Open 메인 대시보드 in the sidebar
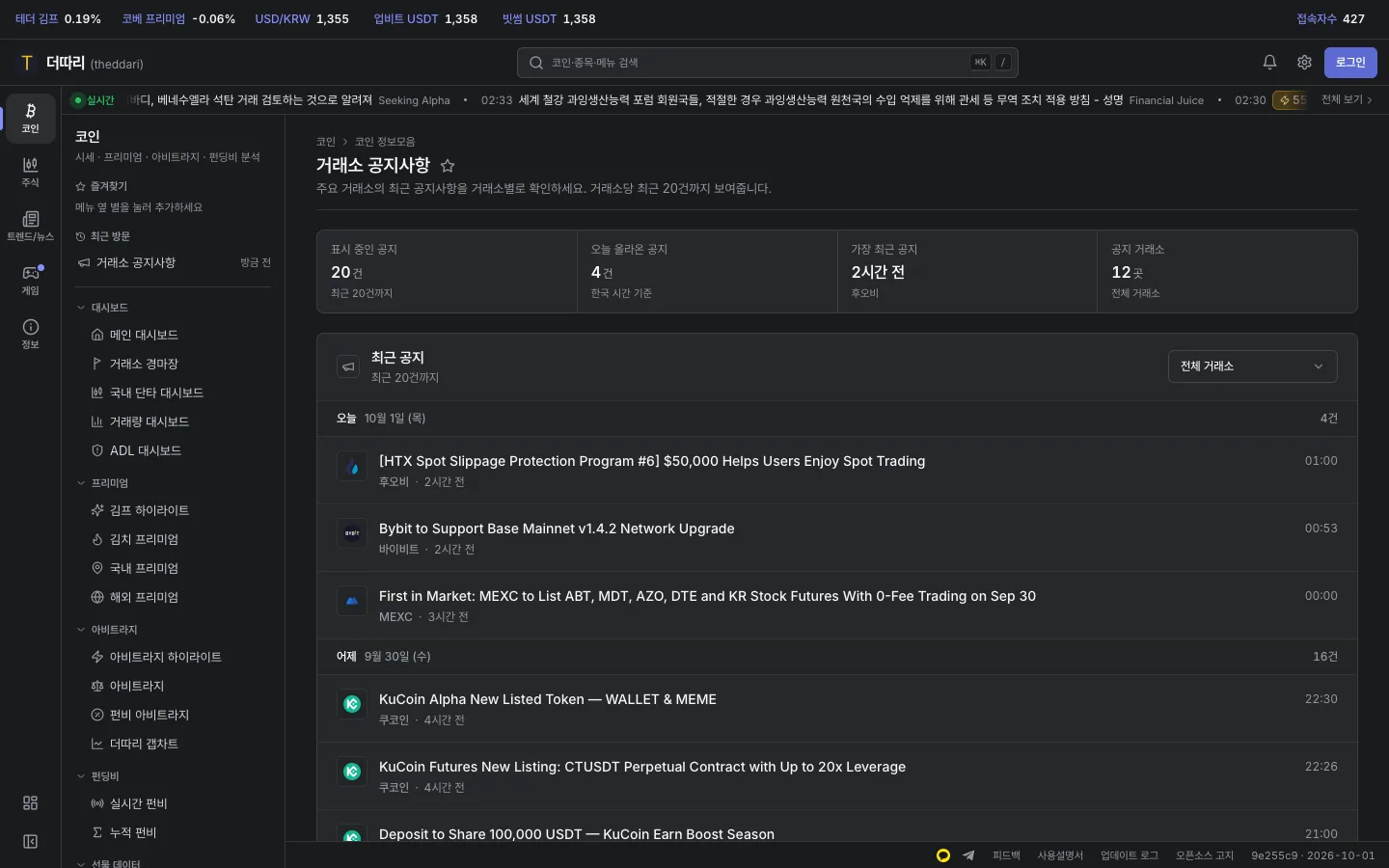The width and height of the screenshot is (1389, 868). (x=176, y=335)
